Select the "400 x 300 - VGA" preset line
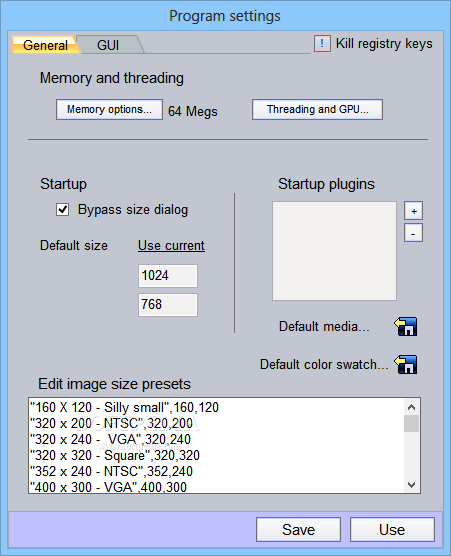This screenshot has width=451, height=556. 108,487
